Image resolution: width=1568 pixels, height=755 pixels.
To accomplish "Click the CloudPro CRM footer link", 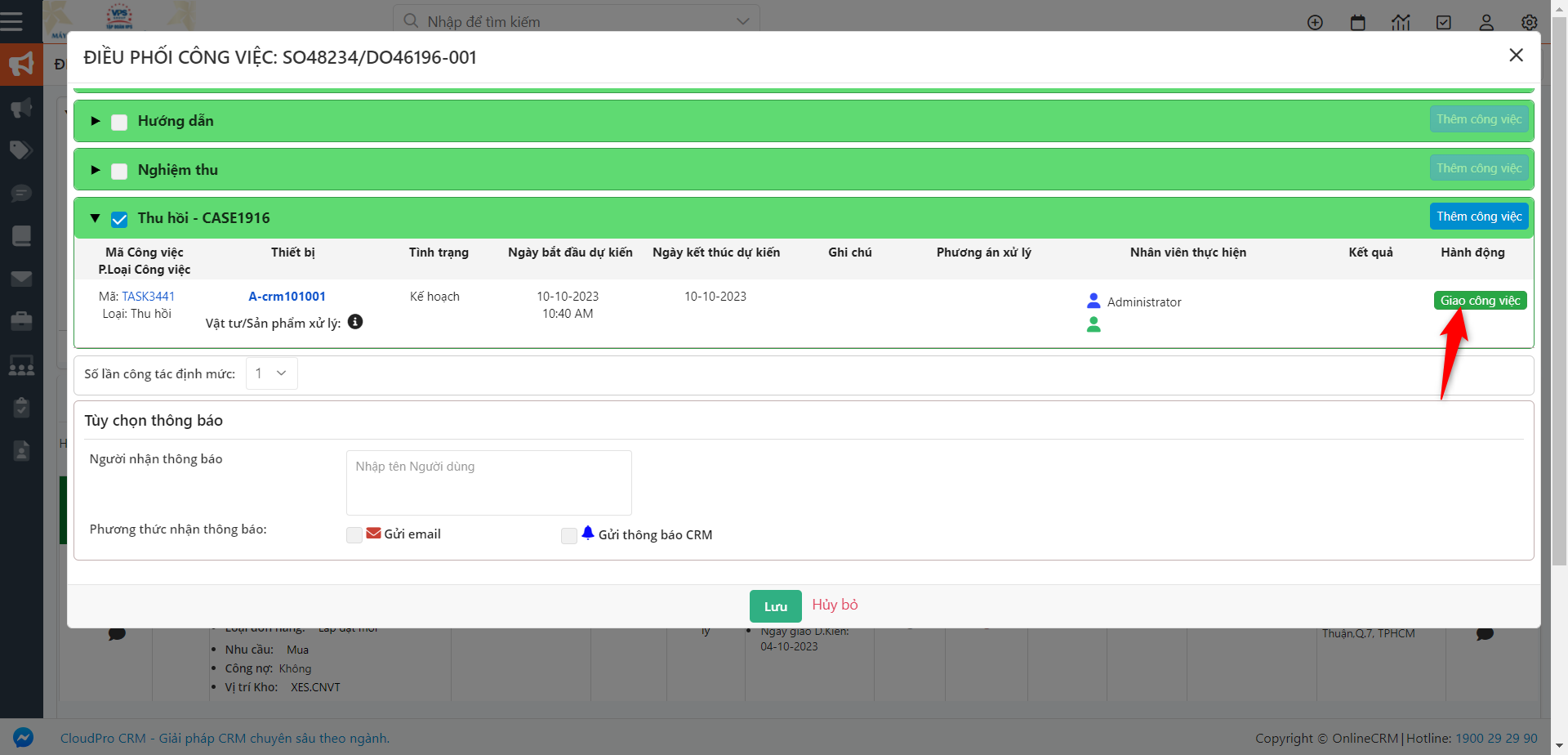I will 225,738.
